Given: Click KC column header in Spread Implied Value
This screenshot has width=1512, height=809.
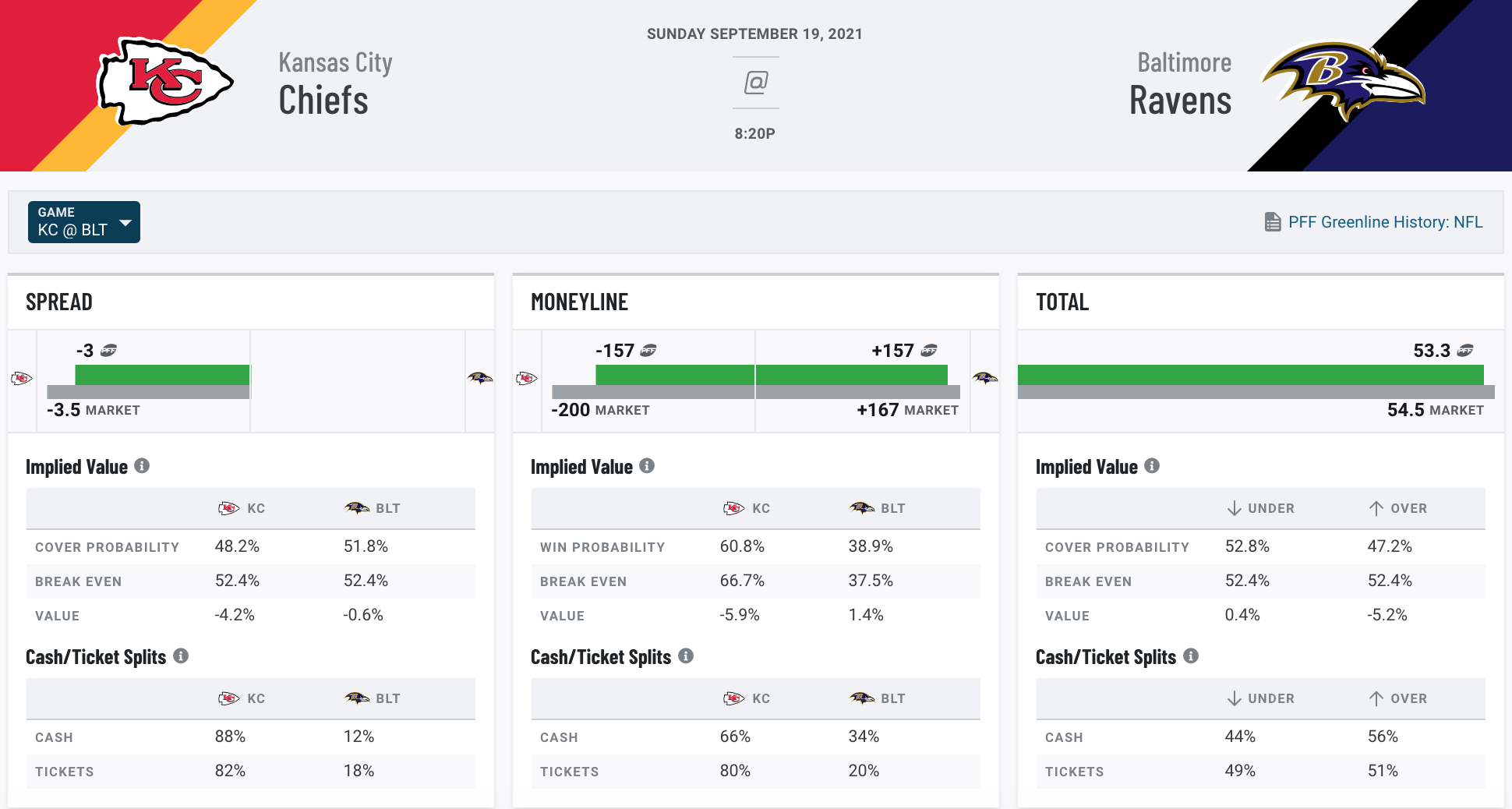Looking at the screenshot, I should pos(242,508).
